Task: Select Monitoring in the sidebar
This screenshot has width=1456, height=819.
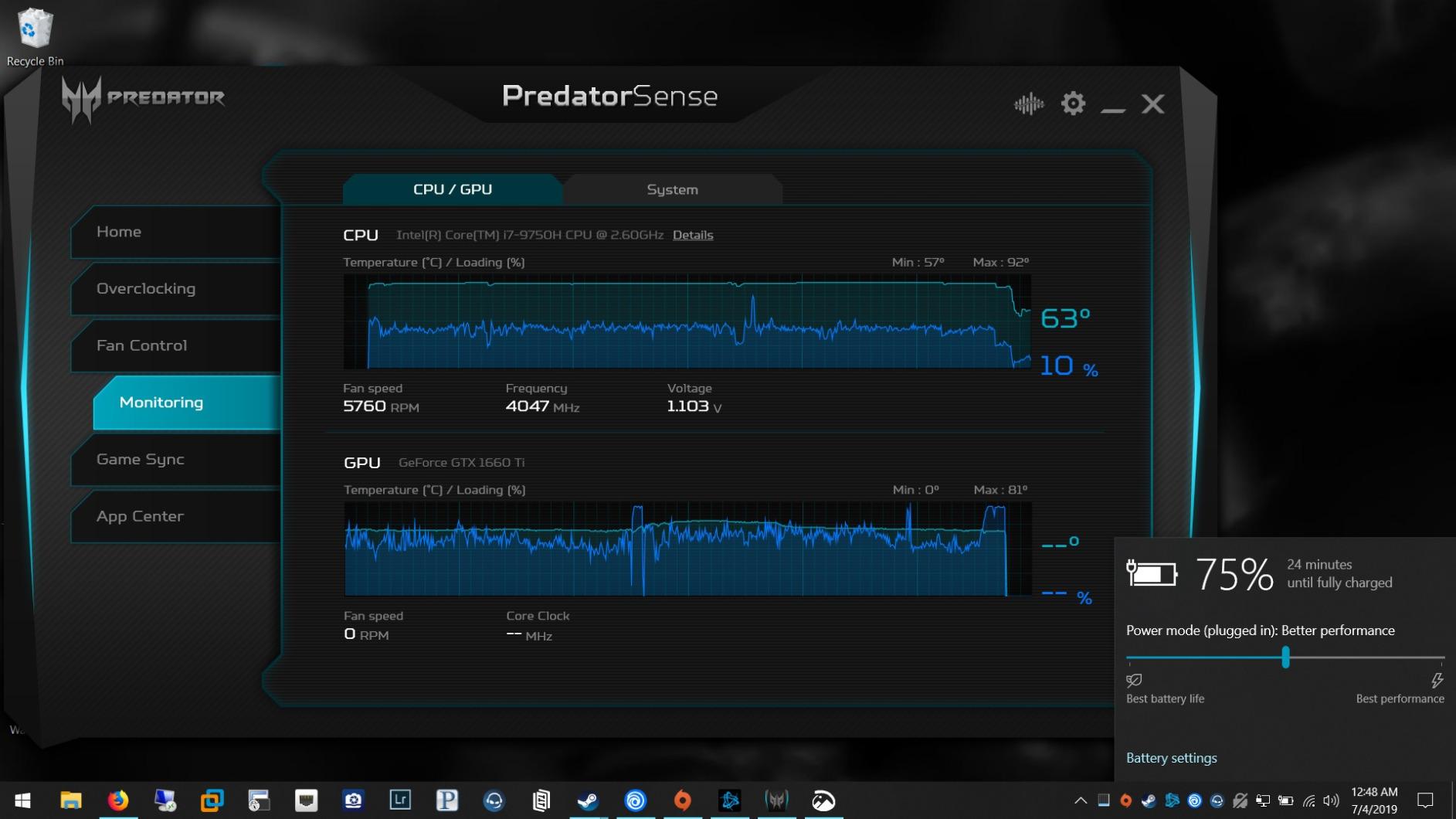Action: click(x=187, y=403)
